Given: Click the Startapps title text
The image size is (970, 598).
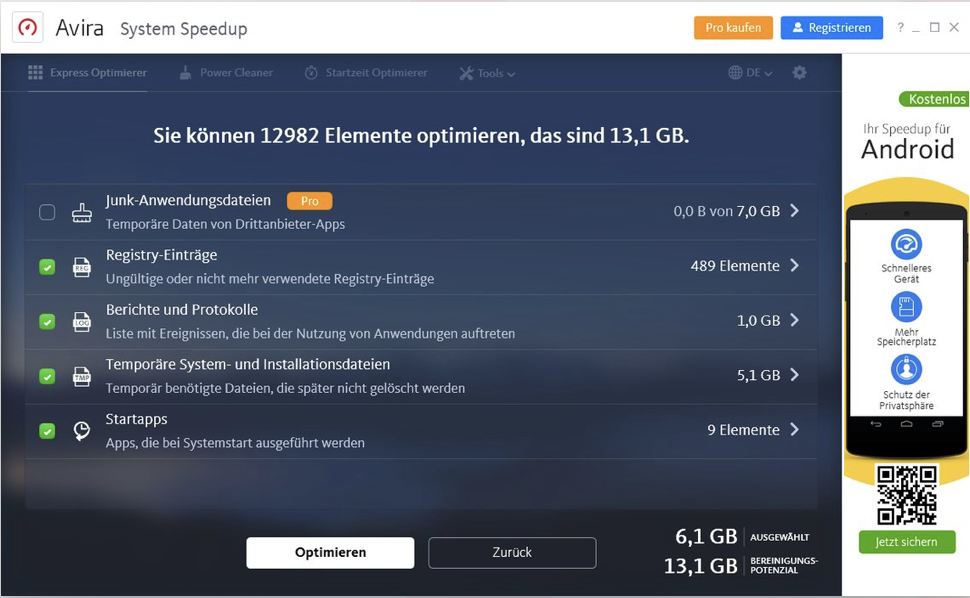Looking at the screenshot, I should 137,419.
